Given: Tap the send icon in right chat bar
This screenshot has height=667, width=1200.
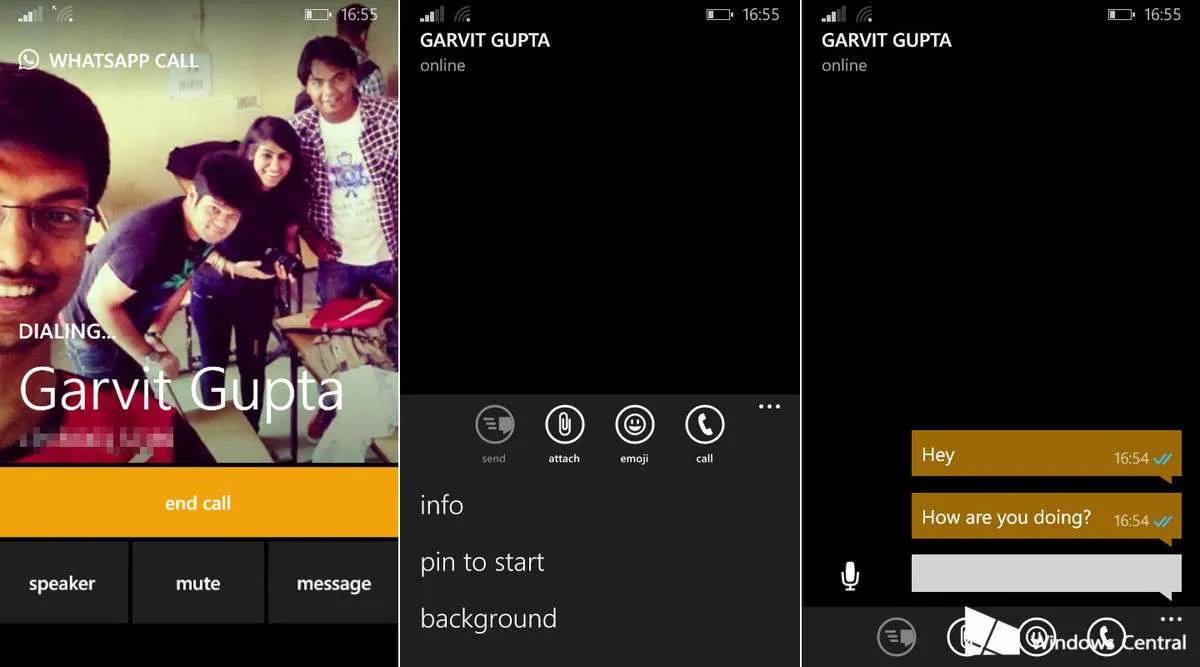Looking at the screenshot, I should 897,637.
